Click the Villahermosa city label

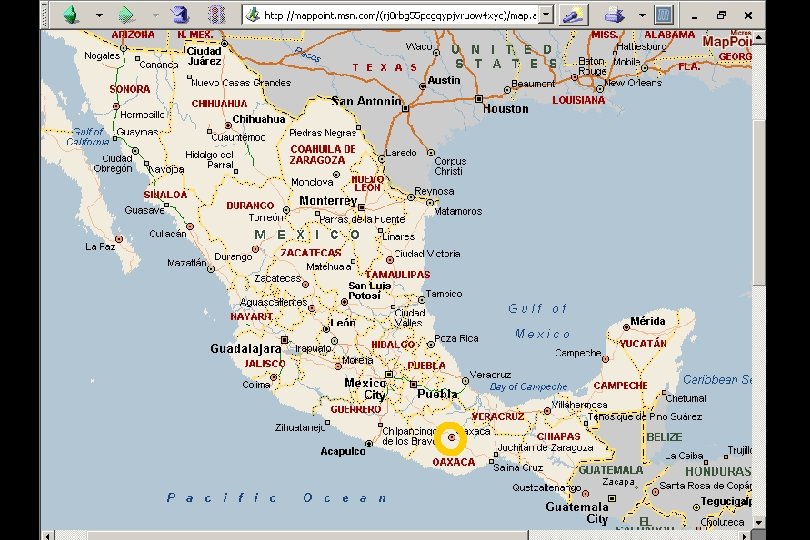[x=580, y=405]
